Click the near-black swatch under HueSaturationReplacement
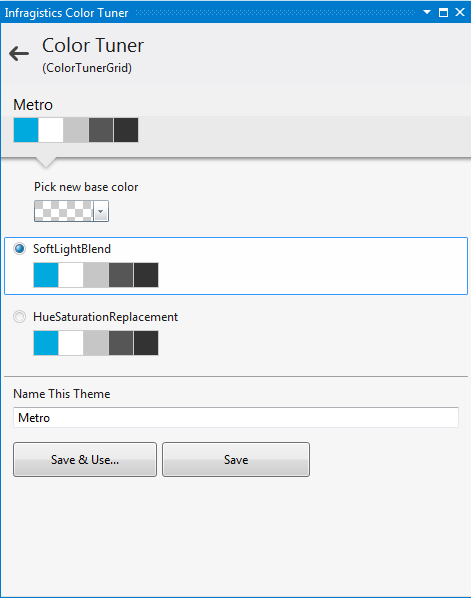 146,343
